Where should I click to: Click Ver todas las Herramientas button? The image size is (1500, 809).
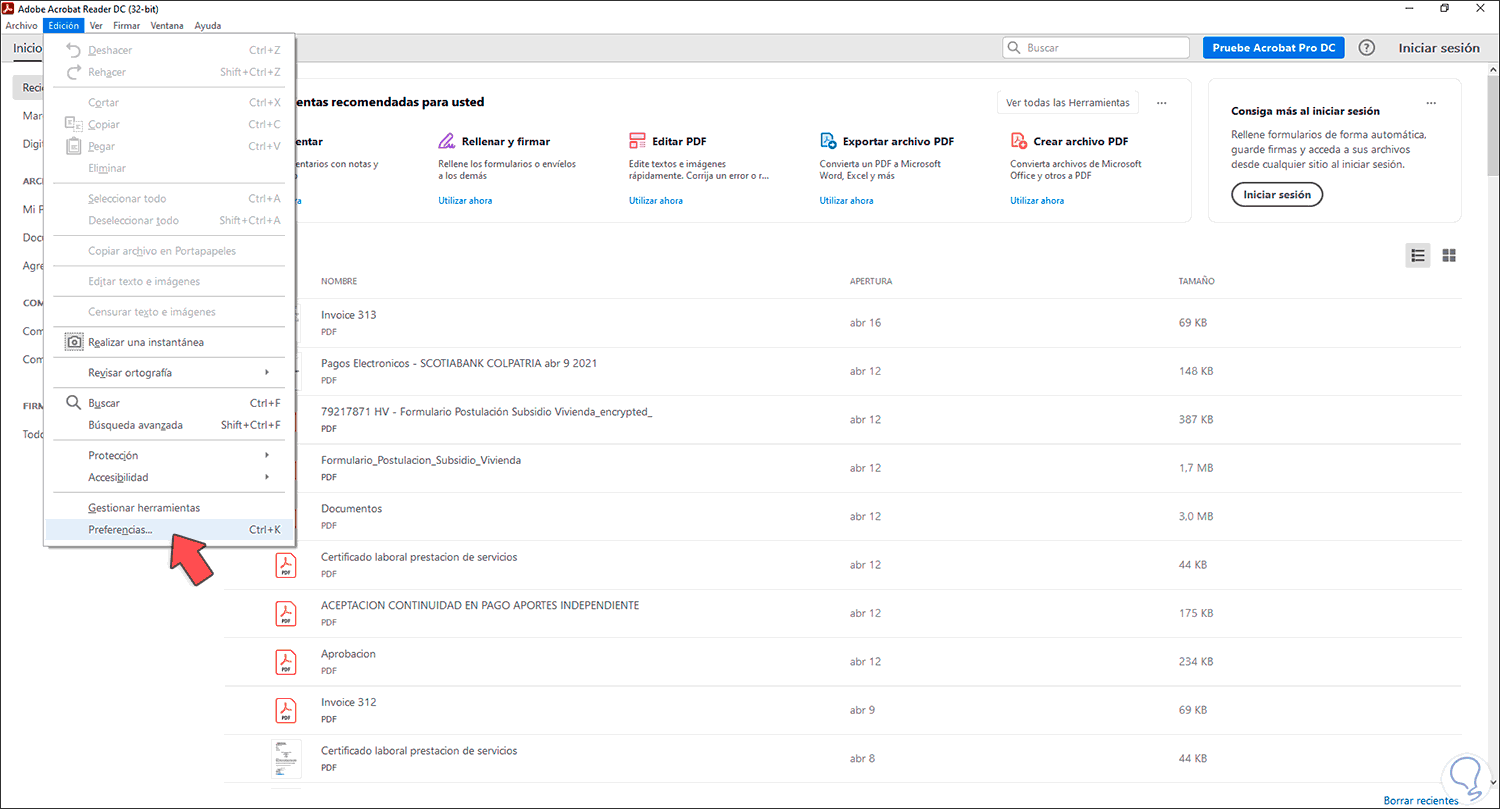coord(1067,103)
